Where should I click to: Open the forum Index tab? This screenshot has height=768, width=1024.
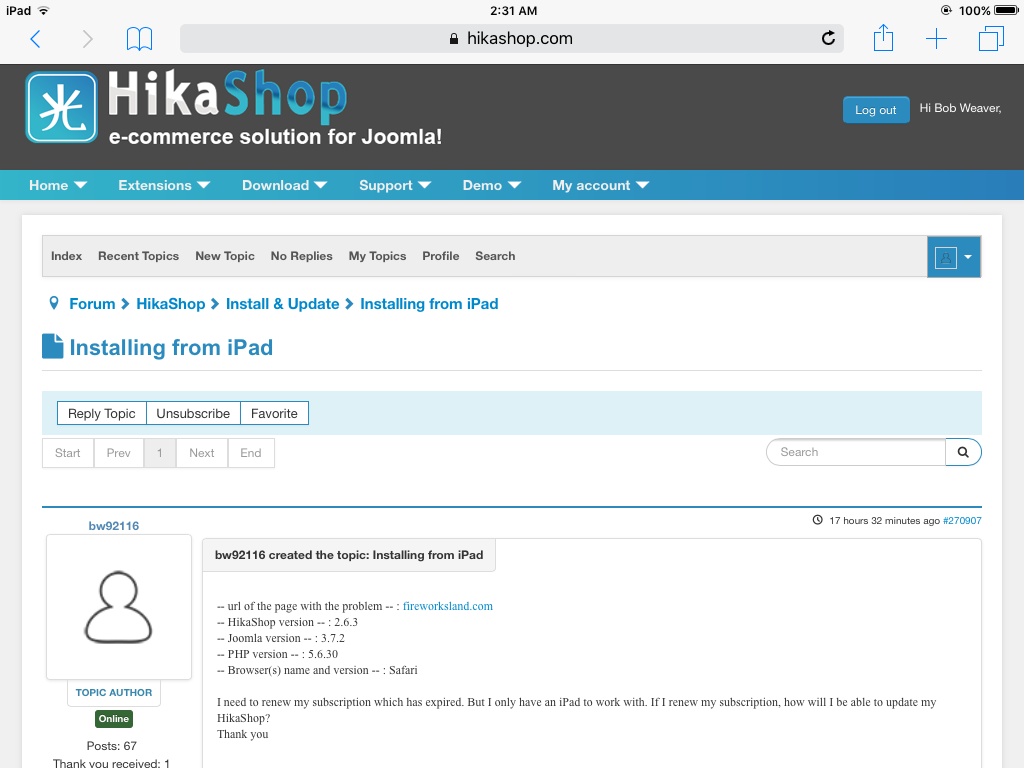67,256
